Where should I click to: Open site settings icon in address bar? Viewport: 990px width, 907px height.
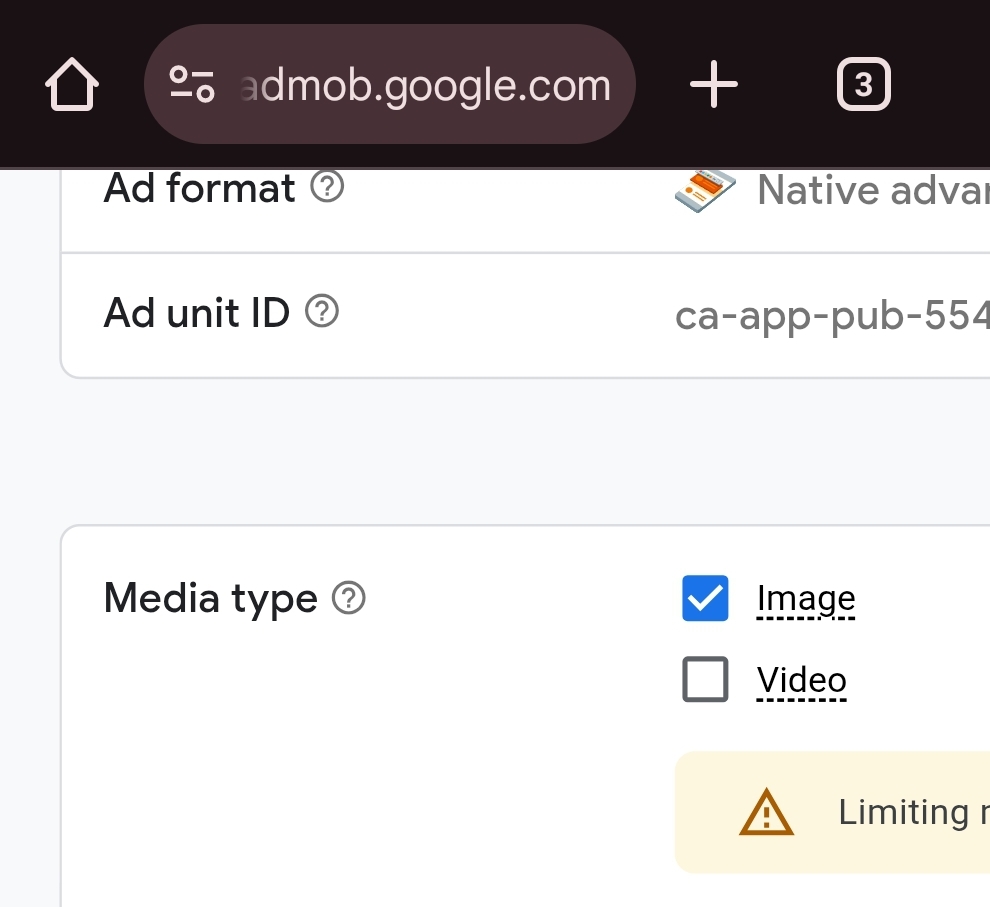pos(191,85)
